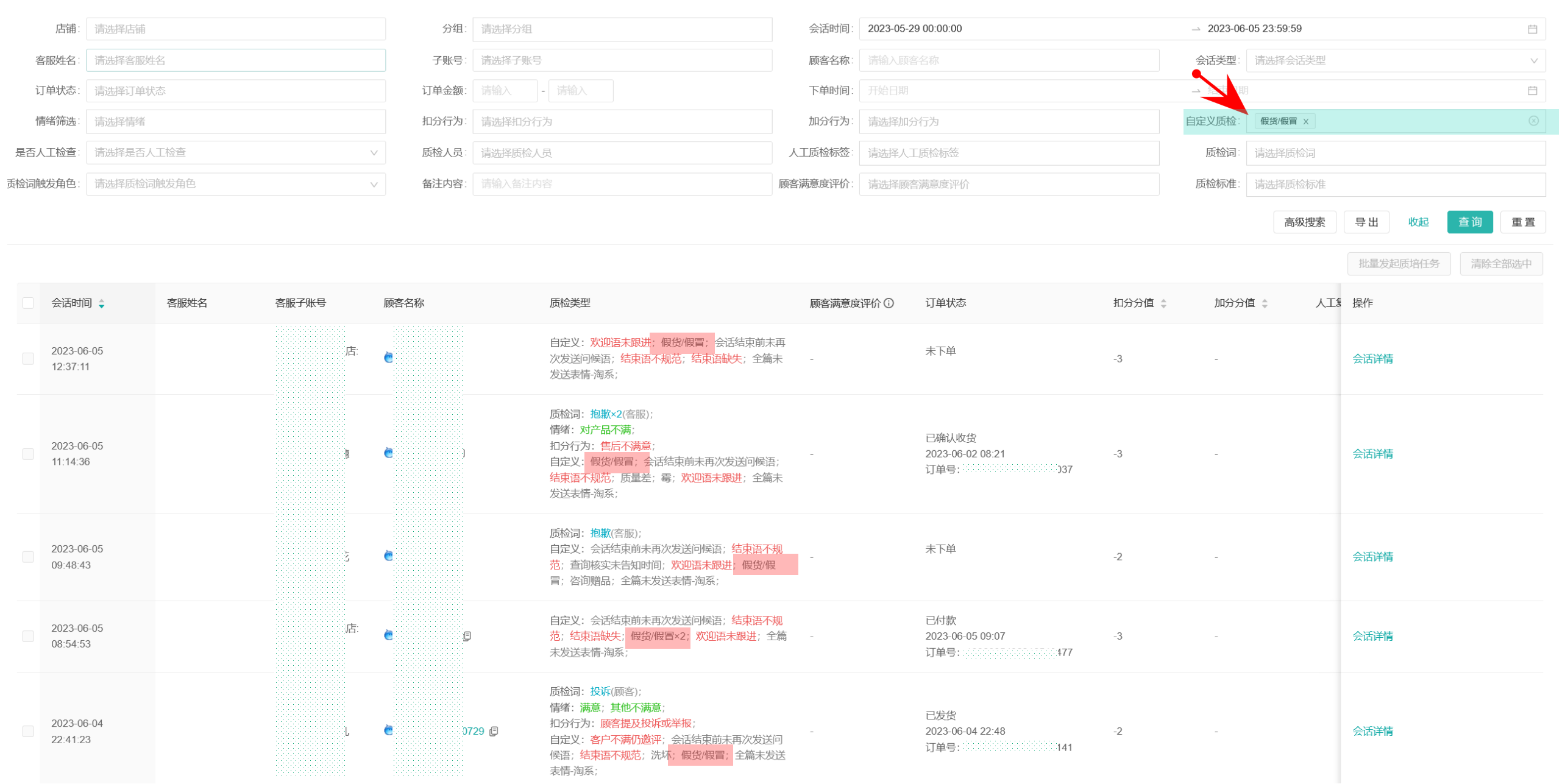The height and width of the screenshot is (784, 1565).
Task: Open the 质检词触发角色 dropdown
Action: 236,184
